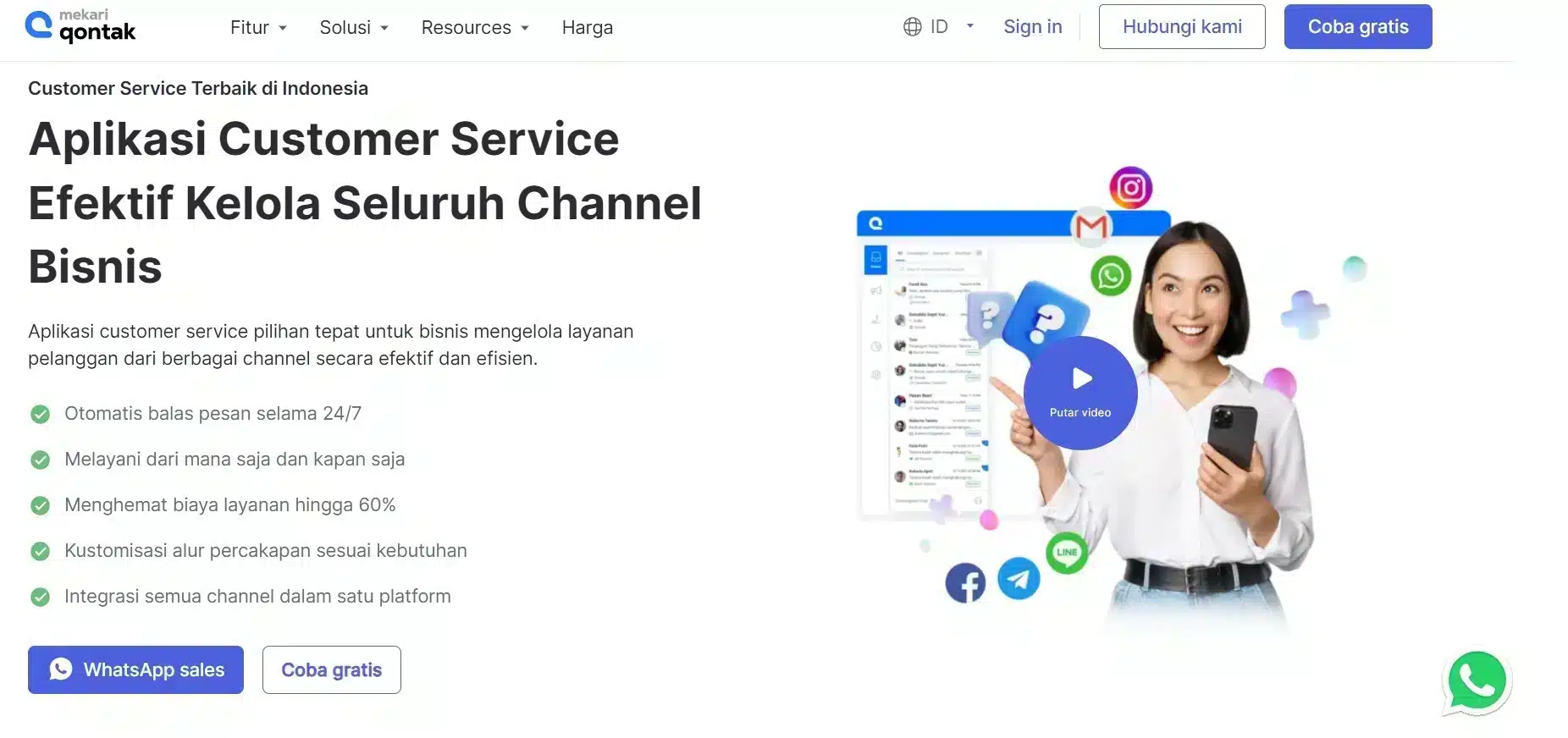Click the green WhatsApp icon in hero image
The image size is (1568, 738).
pos(1111,276)
